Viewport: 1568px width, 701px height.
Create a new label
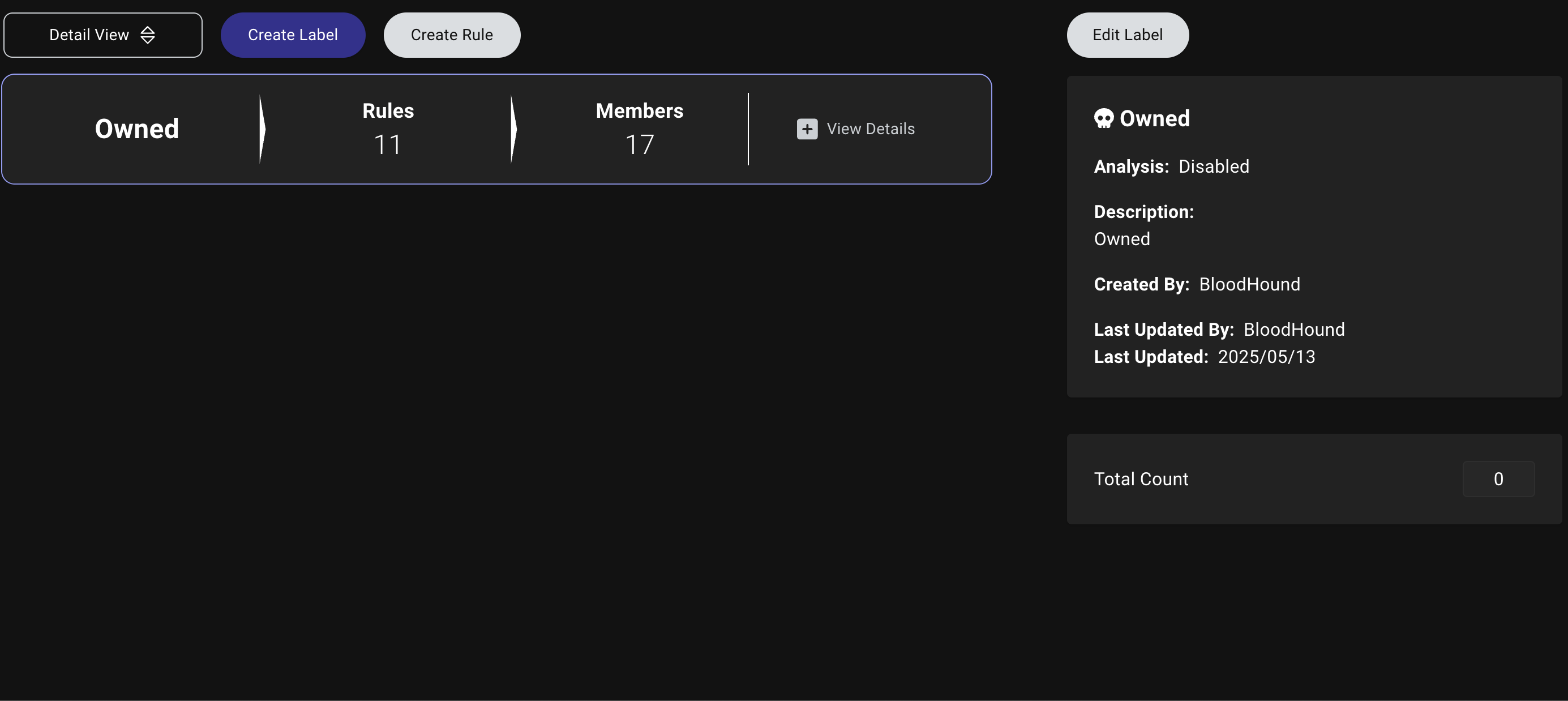[293, 35]
